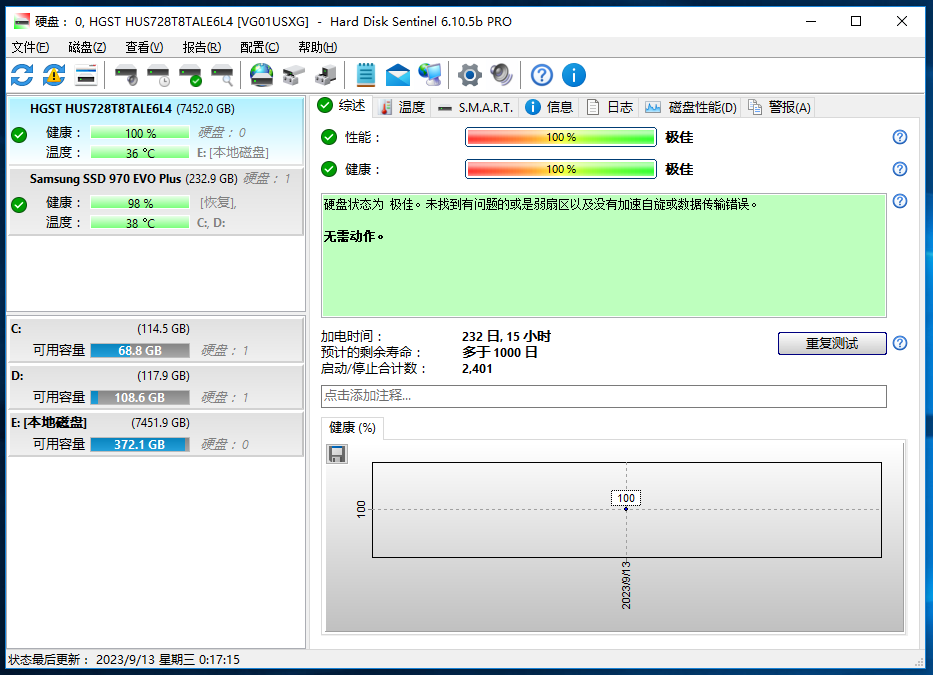This screenshot has height=675, width=933.
Task: Open settings via the gear icon
Action: pyautogui.click(x=469, y=75)
